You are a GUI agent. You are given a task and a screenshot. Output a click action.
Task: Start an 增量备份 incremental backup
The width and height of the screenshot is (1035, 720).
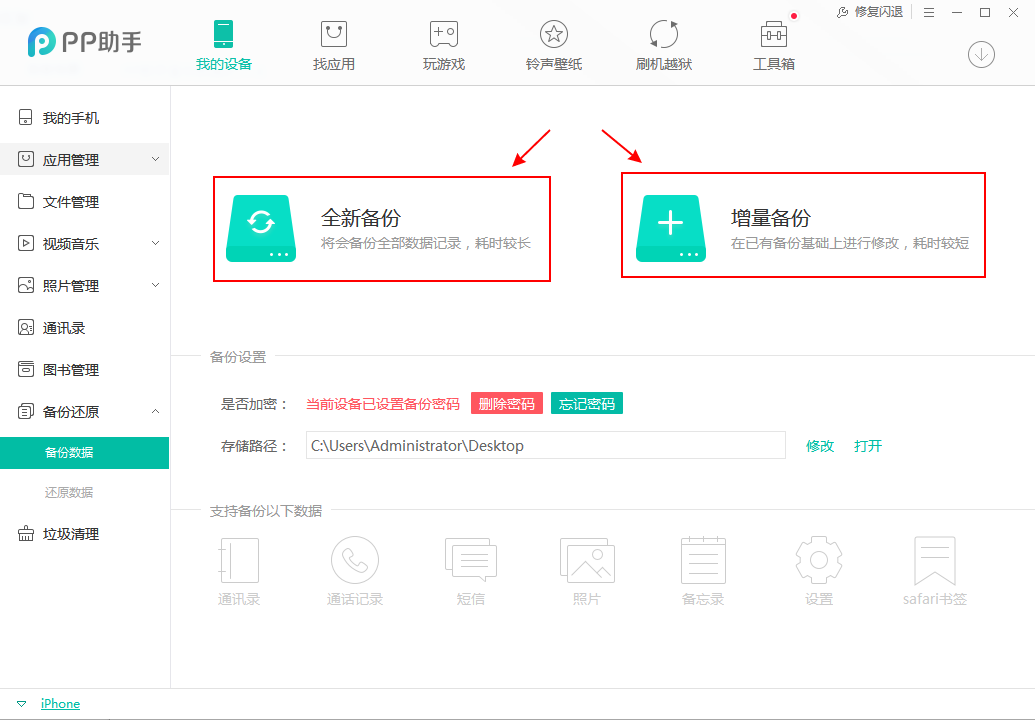[803, 225]
